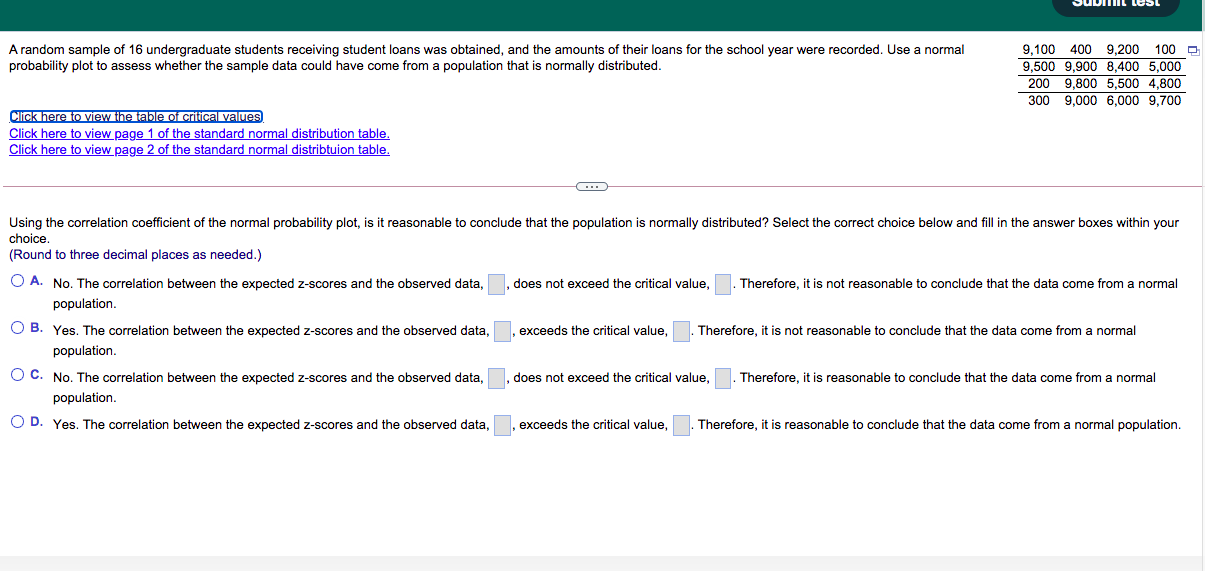
Task: Click the data value 300
Action: coord(1039,100)
